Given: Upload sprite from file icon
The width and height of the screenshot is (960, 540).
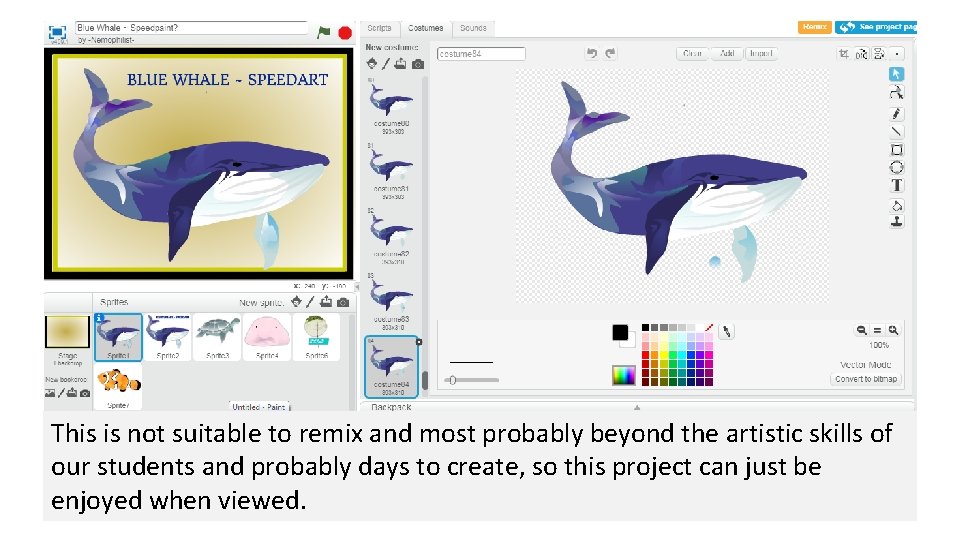Looking at the screenshot, I should 326,302.
